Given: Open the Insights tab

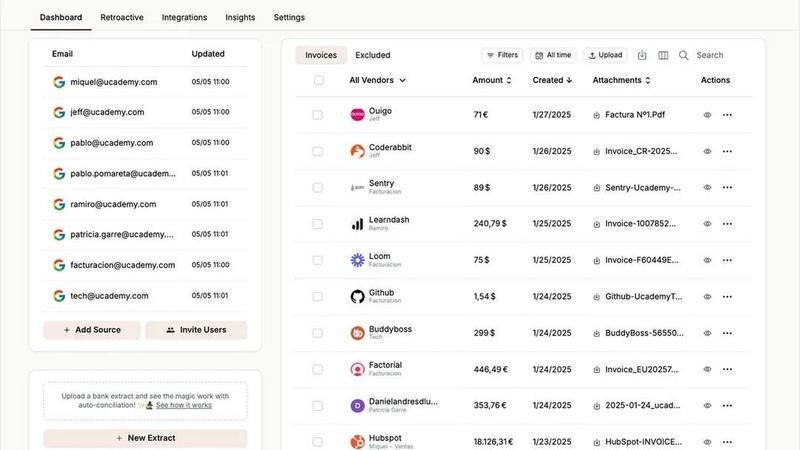Looking at the screenshot, I should pyautogui.click(x=240, y=17).
